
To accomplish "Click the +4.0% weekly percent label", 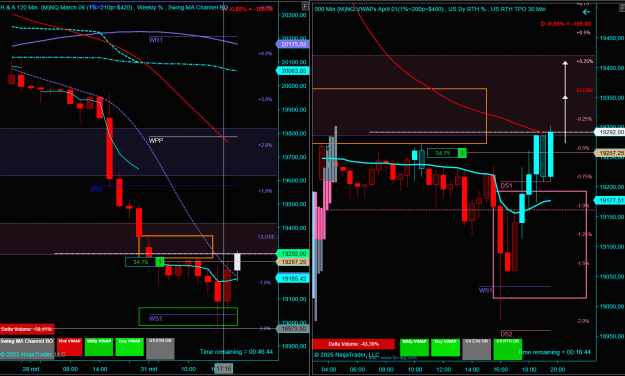I will click(x=265, y=53).
